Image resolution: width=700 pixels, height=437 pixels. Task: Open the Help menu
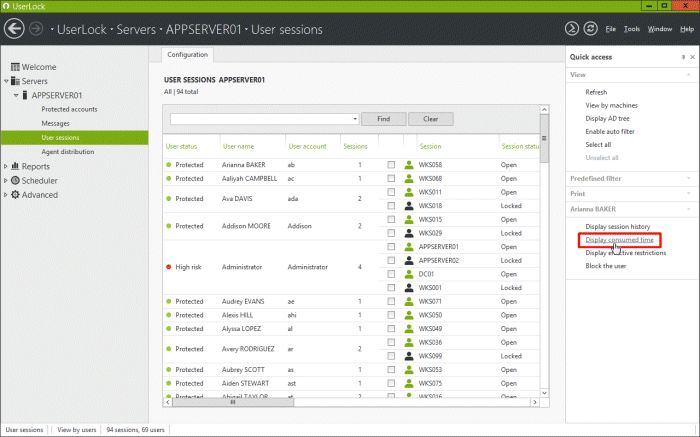[x=687, y=29]
